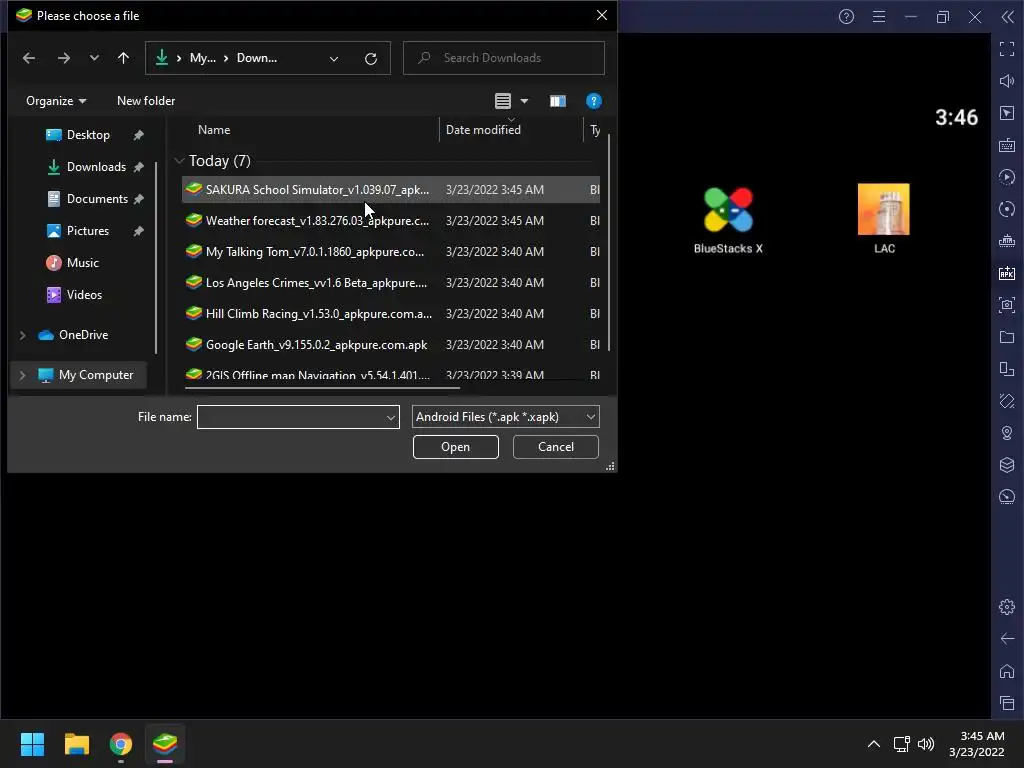Take a screenshot using sidebar camera icon

click(x=1006, y=305)
